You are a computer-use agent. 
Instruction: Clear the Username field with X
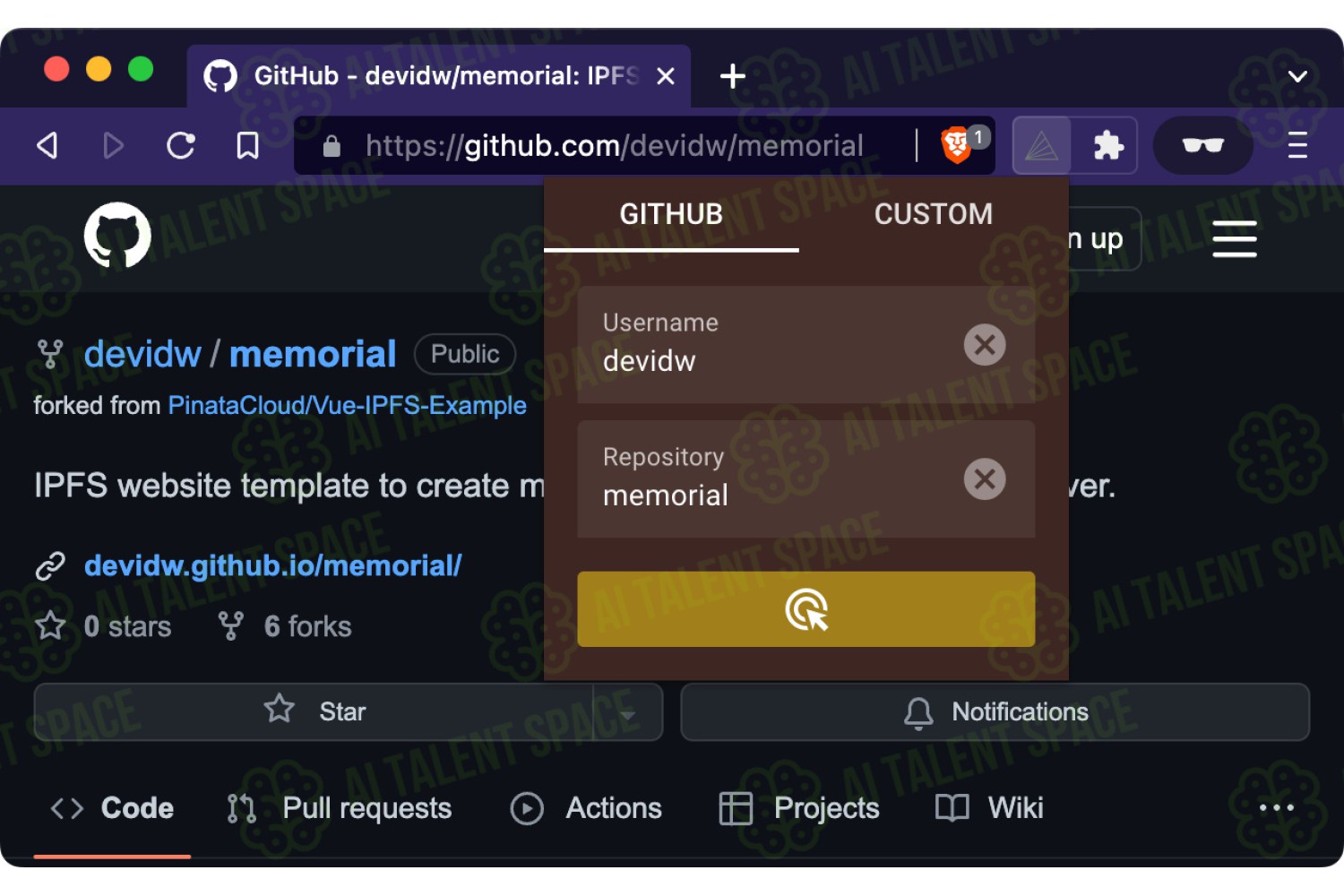click(985, 345)
